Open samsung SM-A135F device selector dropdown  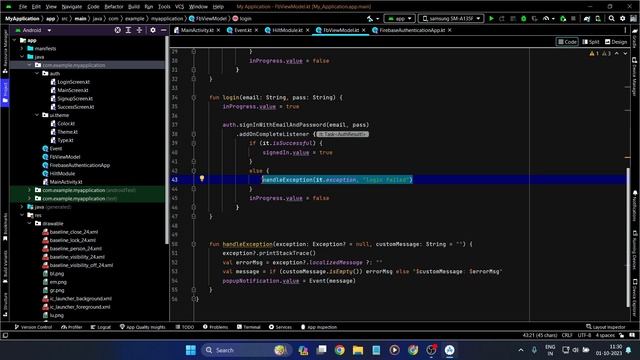tap(451, 18)
